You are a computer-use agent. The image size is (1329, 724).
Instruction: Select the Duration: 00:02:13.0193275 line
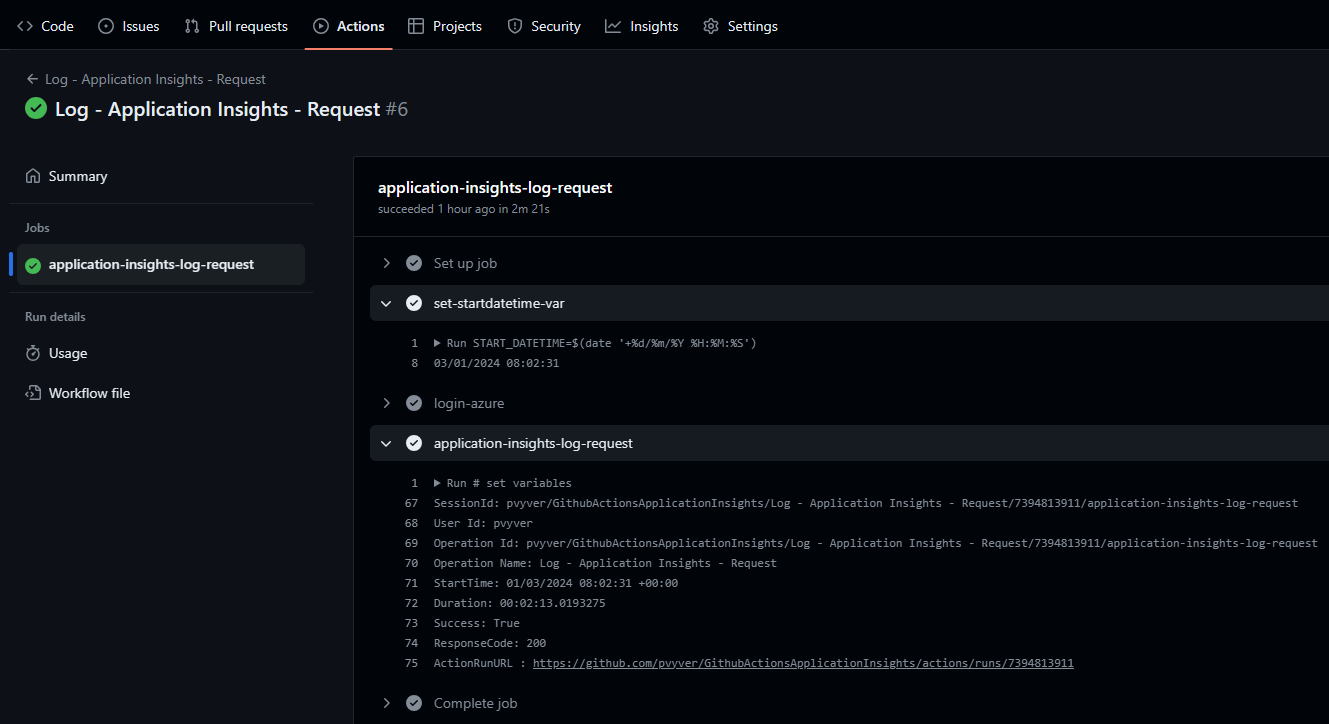tap(519, 603)
